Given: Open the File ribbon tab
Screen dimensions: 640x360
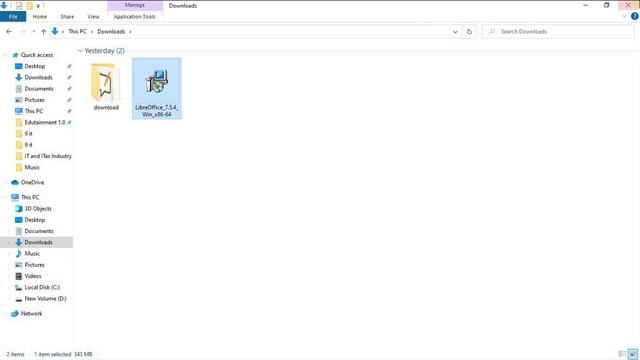Looking at the screenshot, I should click(13, 17).
